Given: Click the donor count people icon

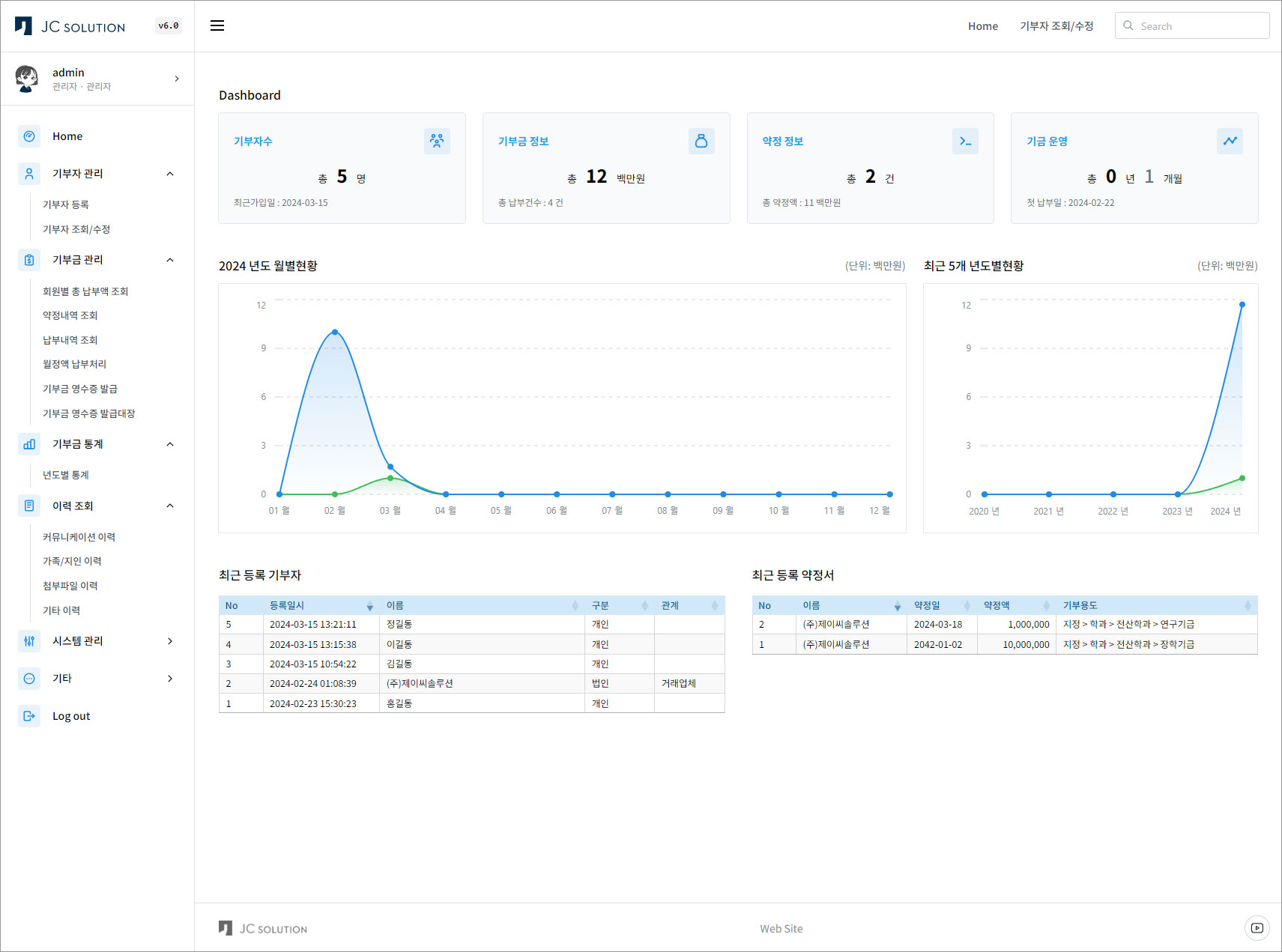Looking at the screenshot, I should tap(437, 141).
